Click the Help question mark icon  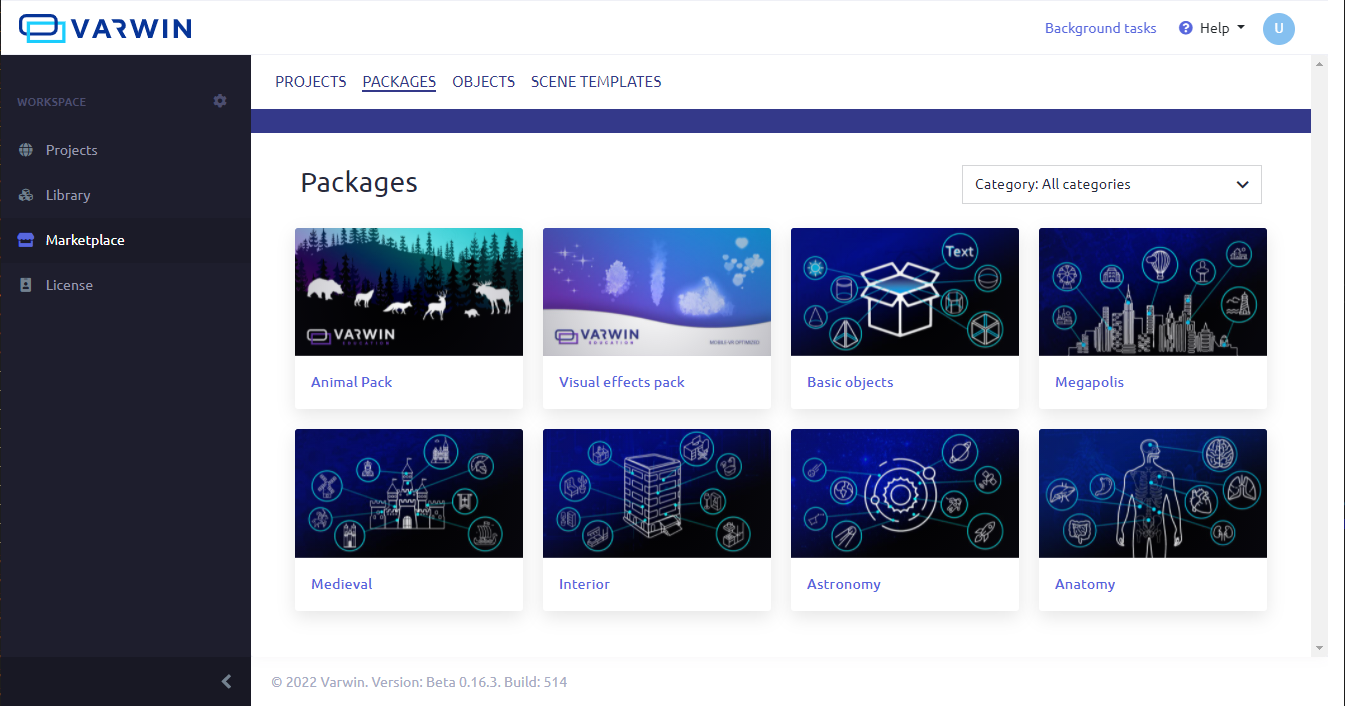click(1186, 28)
